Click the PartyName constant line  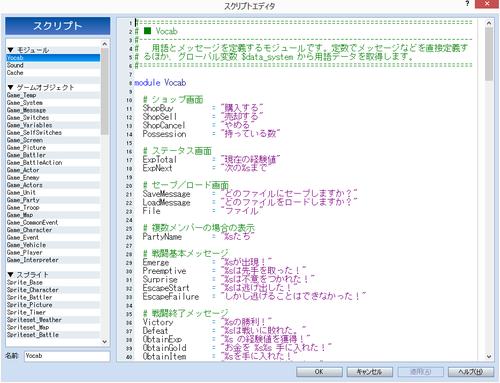click(x=199, y=237)
